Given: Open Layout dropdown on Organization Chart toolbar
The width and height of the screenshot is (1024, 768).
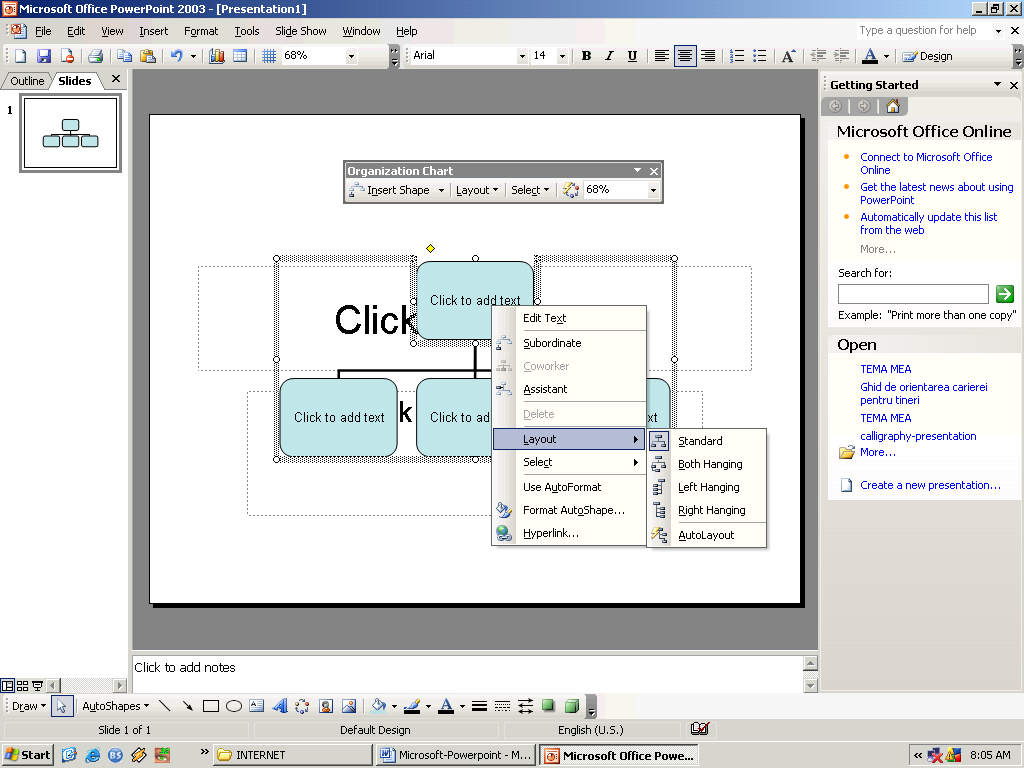Looking at the screenshot, I should click(477, 190).
